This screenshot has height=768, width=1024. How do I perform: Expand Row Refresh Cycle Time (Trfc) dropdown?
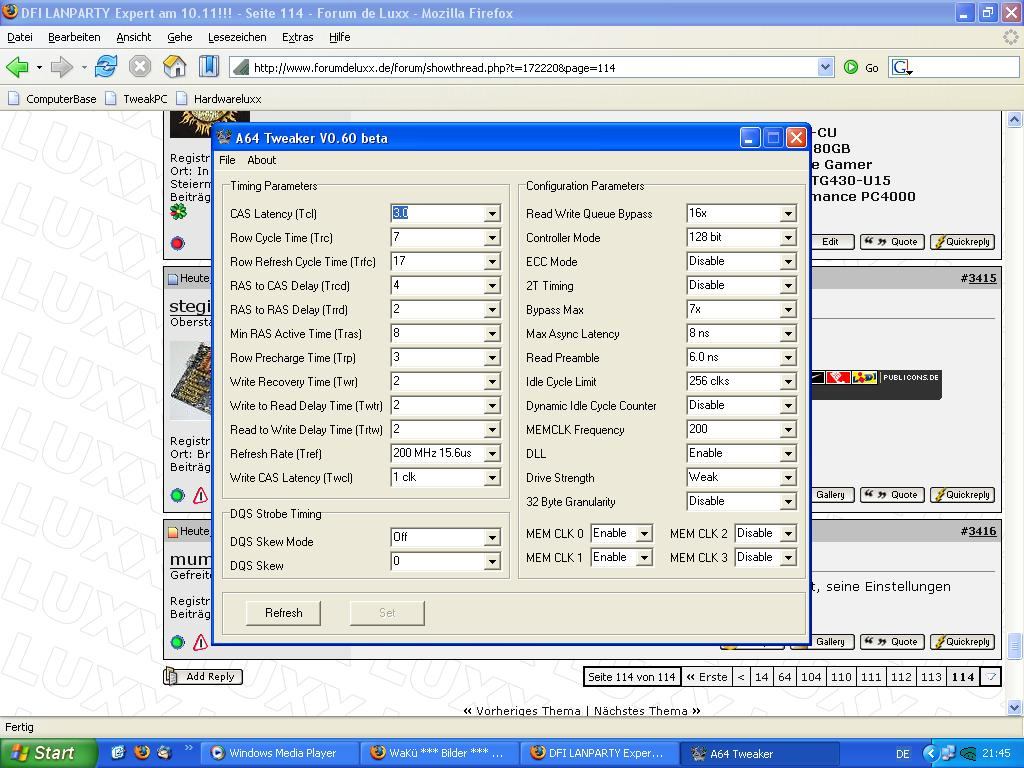[x=492, y=262]
